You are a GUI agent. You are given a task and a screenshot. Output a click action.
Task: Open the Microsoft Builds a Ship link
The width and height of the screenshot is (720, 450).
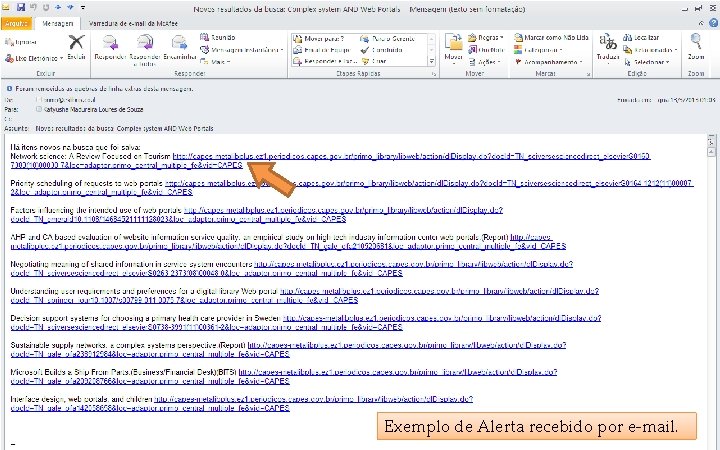398,372
